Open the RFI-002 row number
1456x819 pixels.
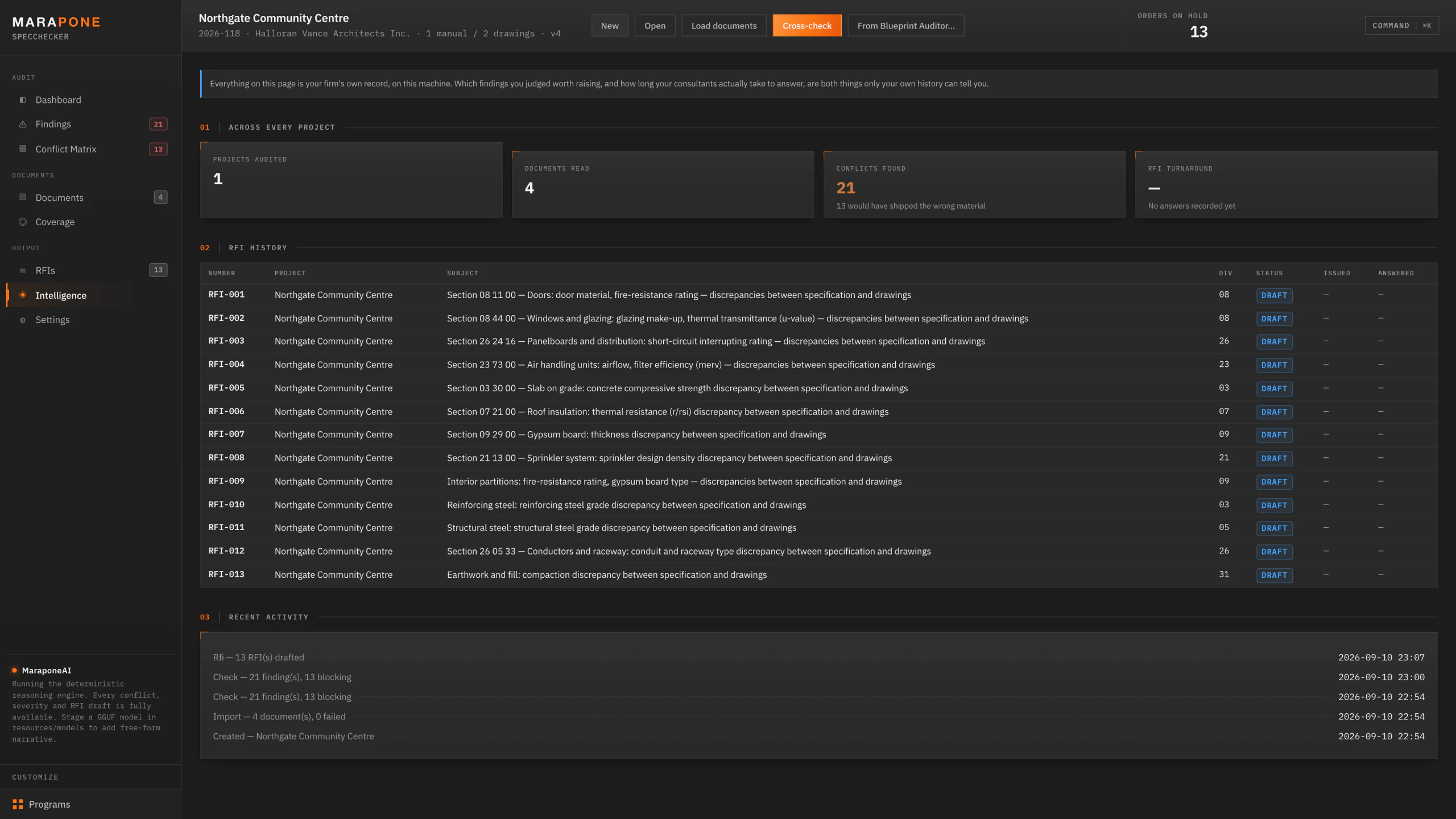(226, 318)
